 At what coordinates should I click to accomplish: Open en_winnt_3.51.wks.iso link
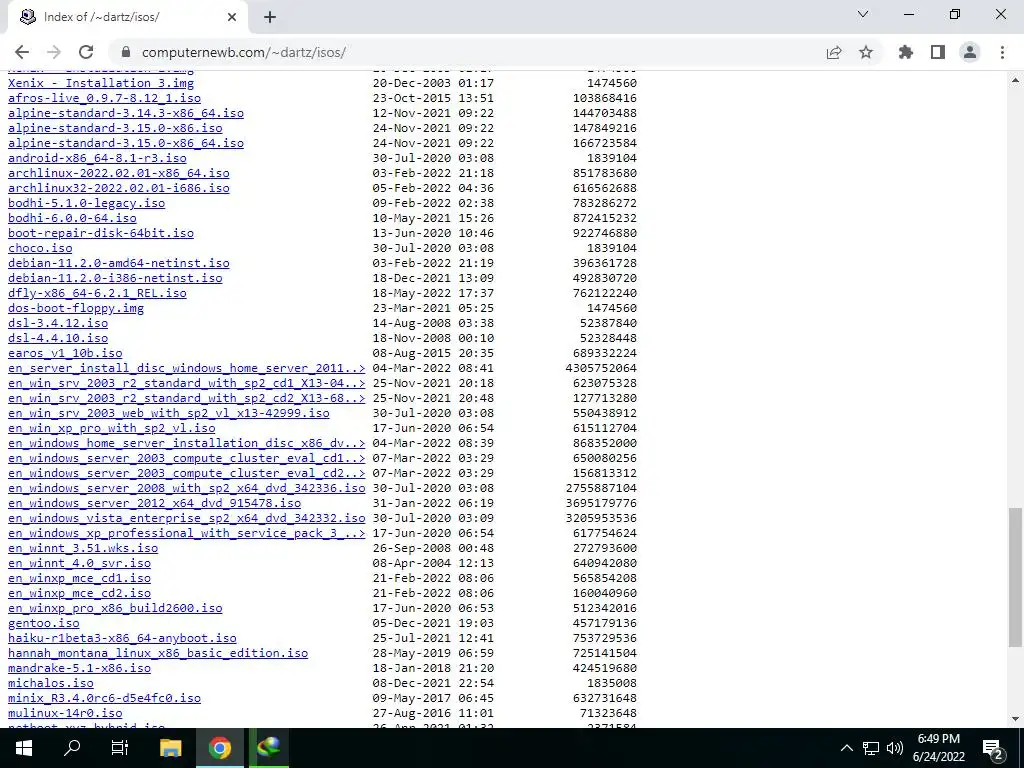click(x=83, y=548)
